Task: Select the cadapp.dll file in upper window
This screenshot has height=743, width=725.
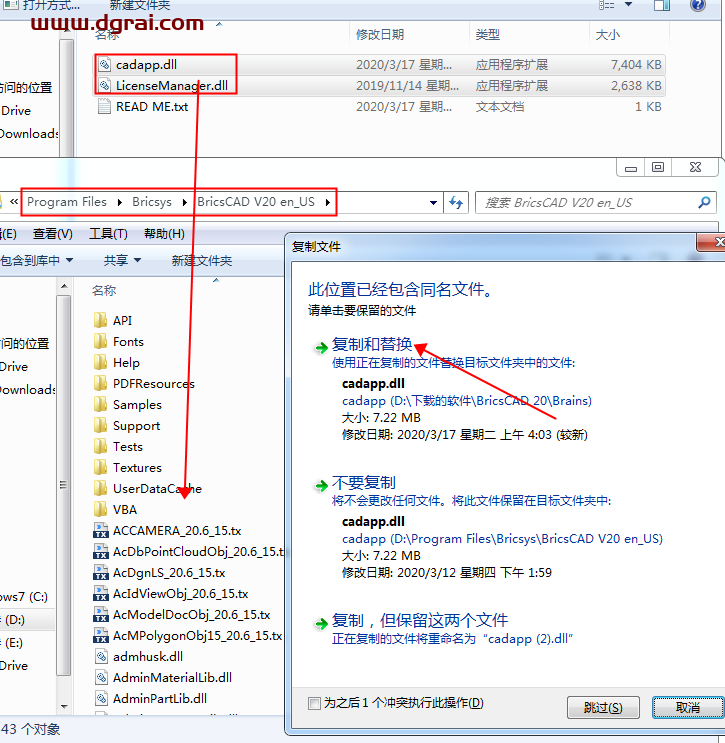Action: point(379,64)
